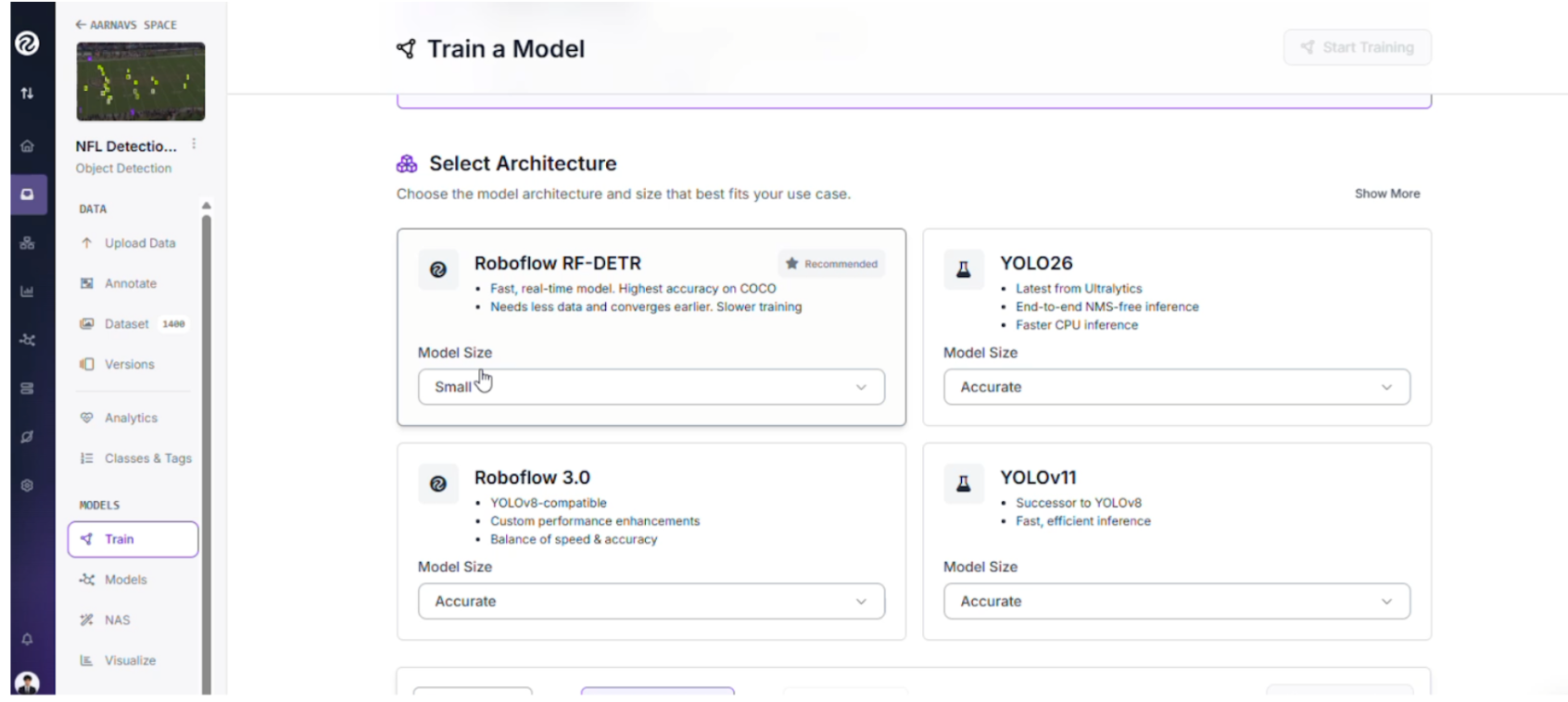Go to Versions in the sidebar
1568x702 pixels.
pyautogui.click(x=129, y=365)
